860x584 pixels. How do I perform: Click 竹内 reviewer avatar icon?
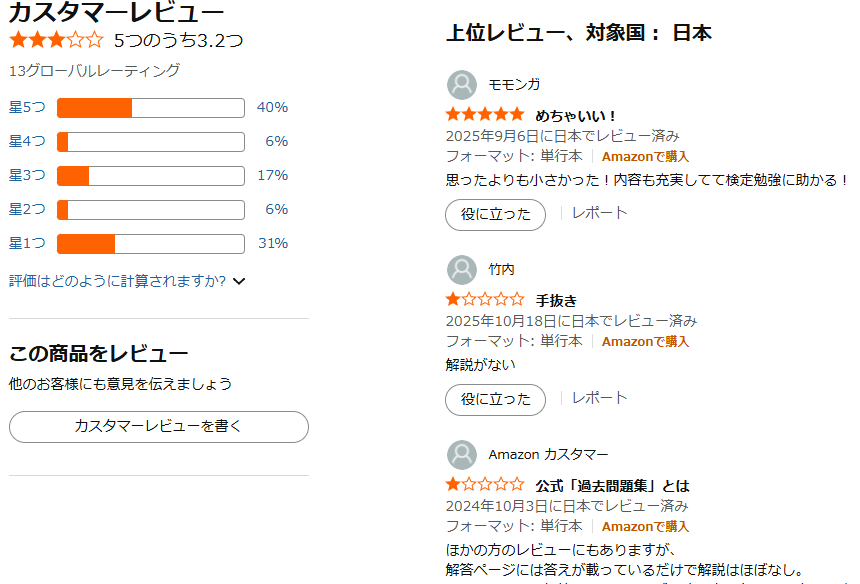[x=462, y=270]
